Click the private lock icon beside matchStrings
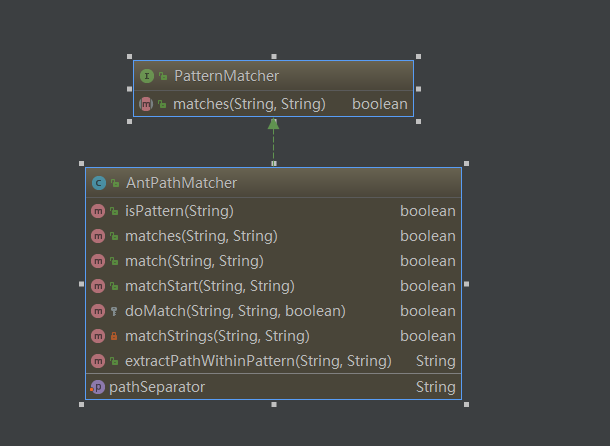This screenshot has width=610, height=446. point(114,336)
